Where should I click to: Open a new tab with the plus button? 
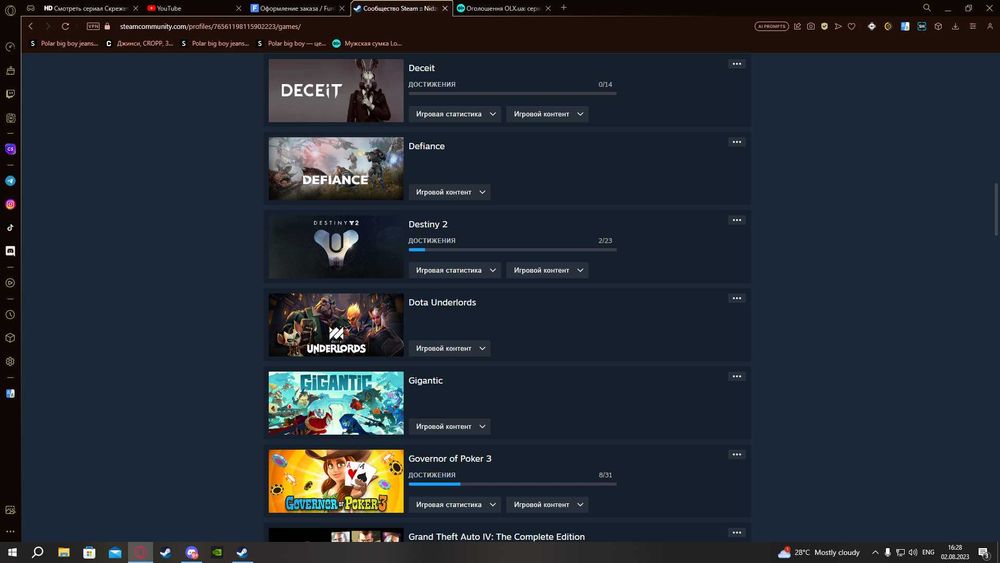[x=564, y=8]
